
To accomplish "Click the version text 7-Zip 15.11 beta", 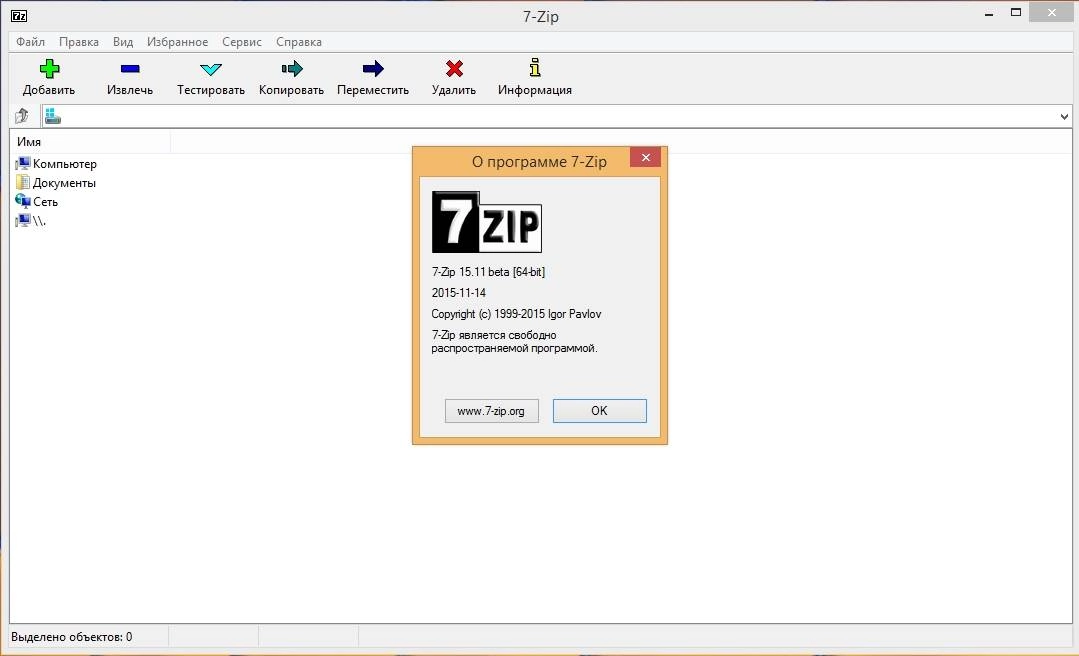I will 488,272.
